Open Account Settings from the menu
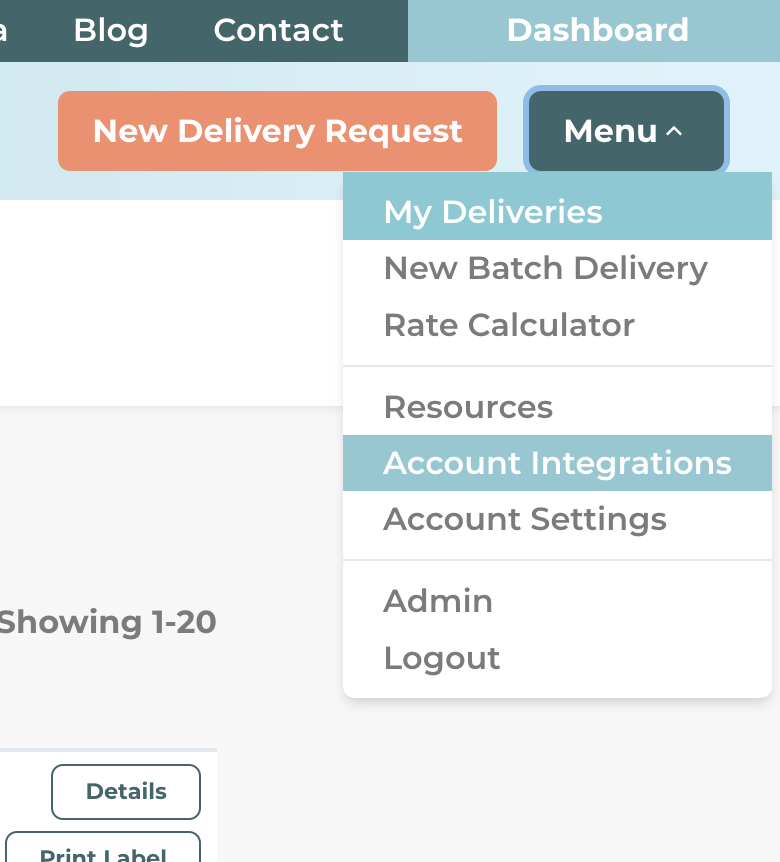780x862 pixels. 557,519
